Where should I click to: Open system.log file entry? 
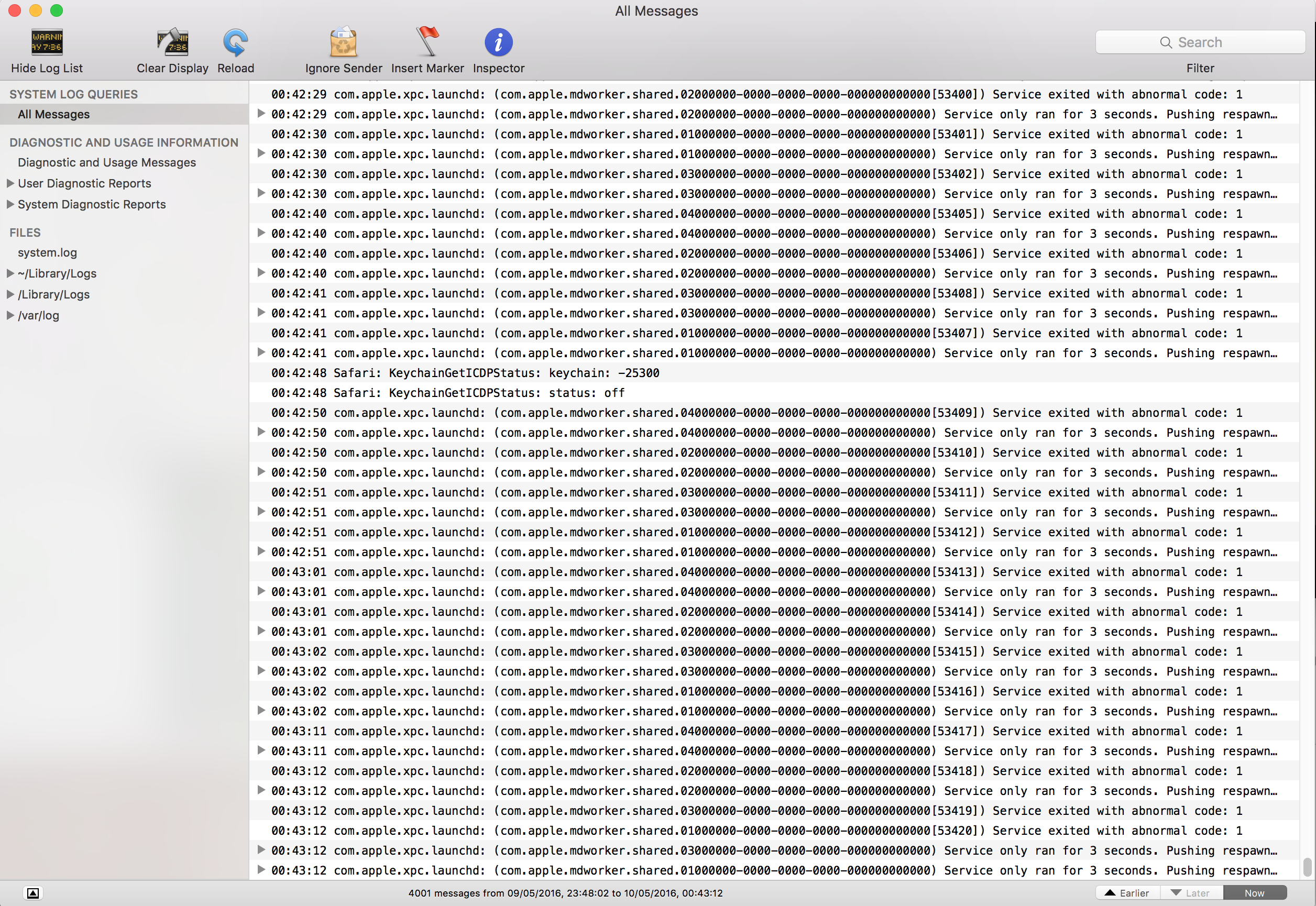[x=47, y=252]
